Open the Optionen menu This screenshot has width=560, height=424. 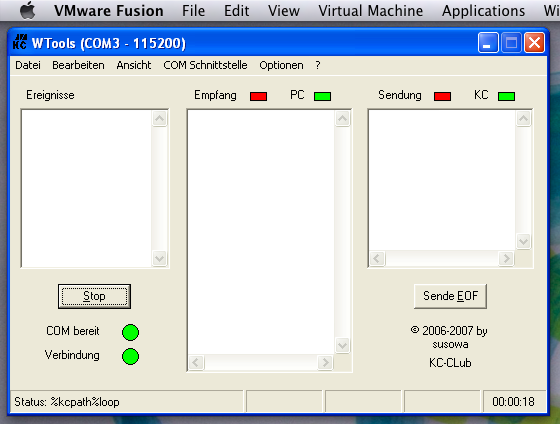[x=281, y=65]
